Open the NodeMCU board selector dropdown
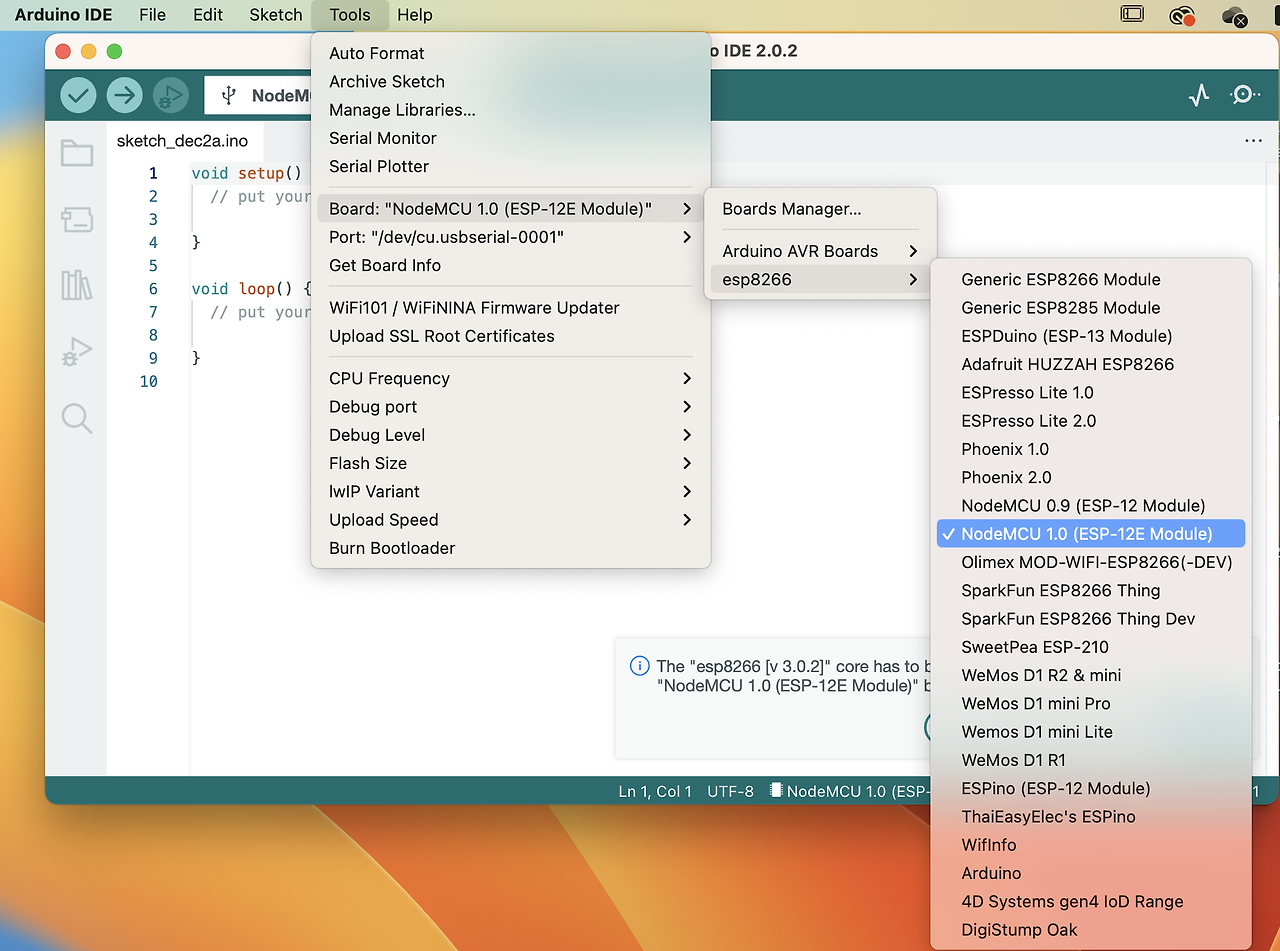 [x=259, y=95]
